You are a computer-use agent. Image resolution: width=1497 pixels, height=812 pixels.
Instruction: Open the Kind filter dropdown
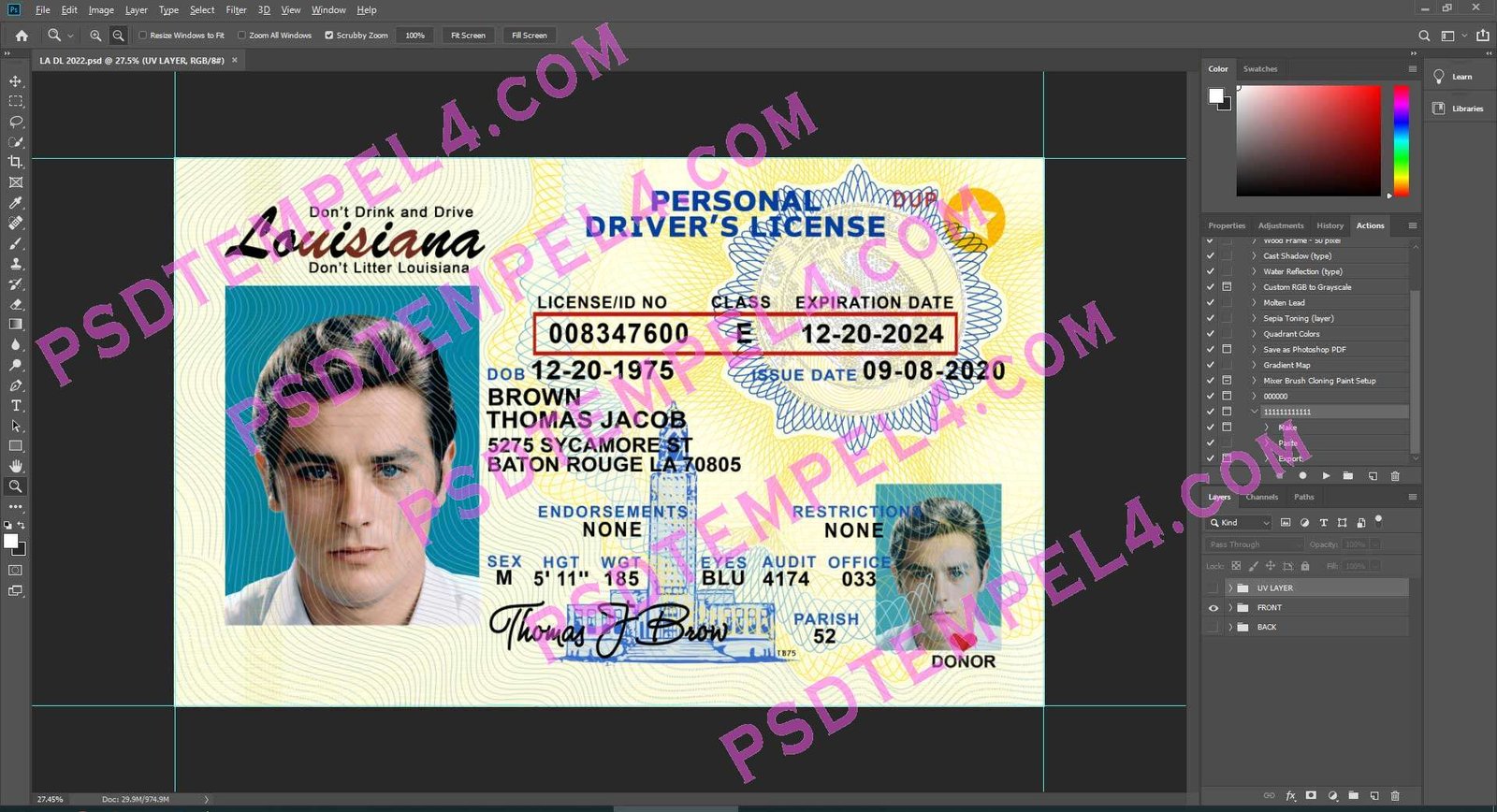(x=1240, y=523)
